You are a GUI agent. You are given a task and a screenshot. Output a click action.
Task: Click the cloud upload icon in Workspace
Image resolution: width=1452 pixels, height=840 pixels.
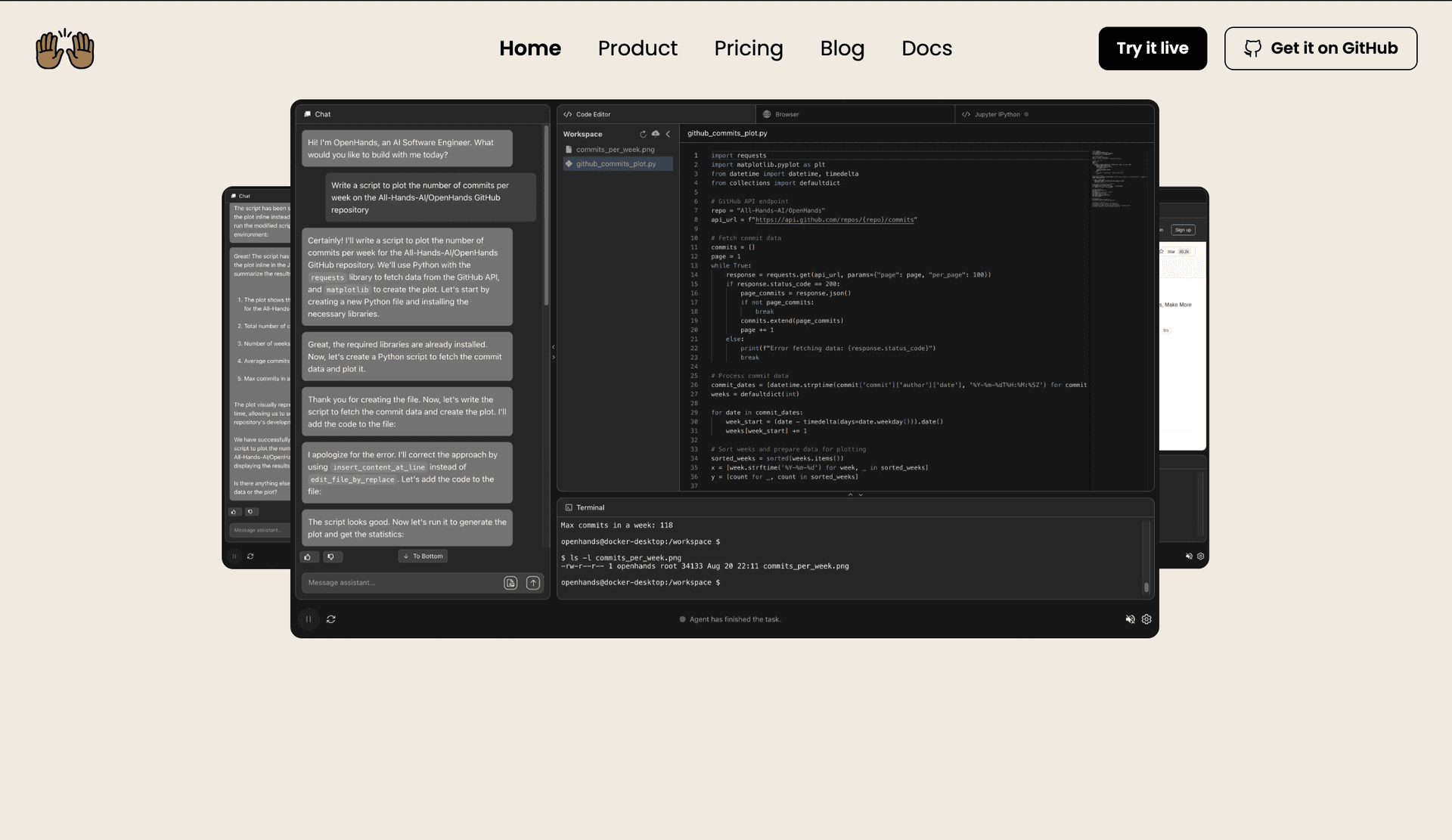[656, 134]
